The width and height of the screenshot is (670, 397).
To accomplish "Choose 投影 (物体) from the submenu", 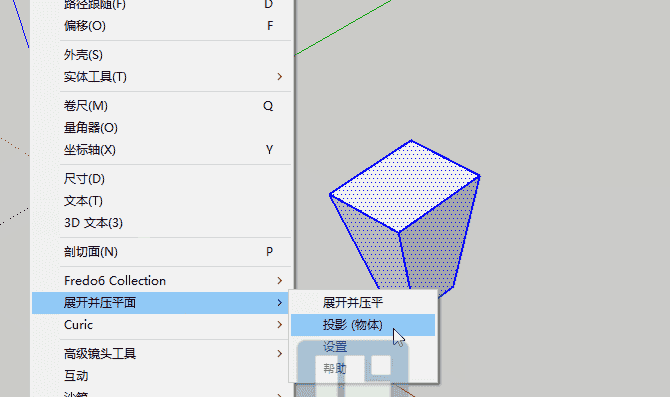I will [x=363, y=325].
